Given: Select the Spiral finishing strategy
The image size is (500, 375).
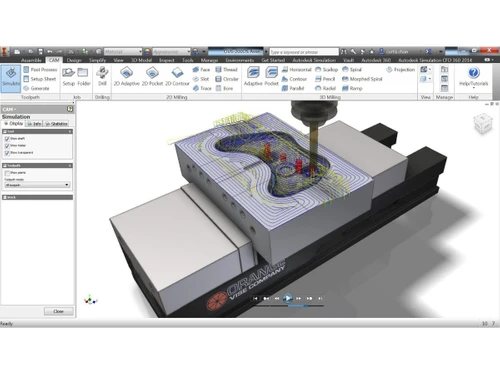Looking at the screenshot, I should point(352,69).
